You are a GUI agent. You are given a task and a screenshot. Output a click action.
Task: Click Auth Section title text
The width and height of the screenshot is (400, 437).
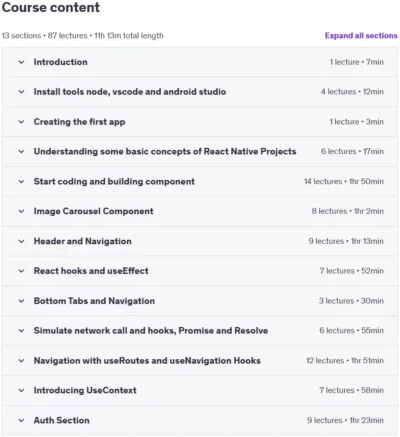click(x=61, y=420)
